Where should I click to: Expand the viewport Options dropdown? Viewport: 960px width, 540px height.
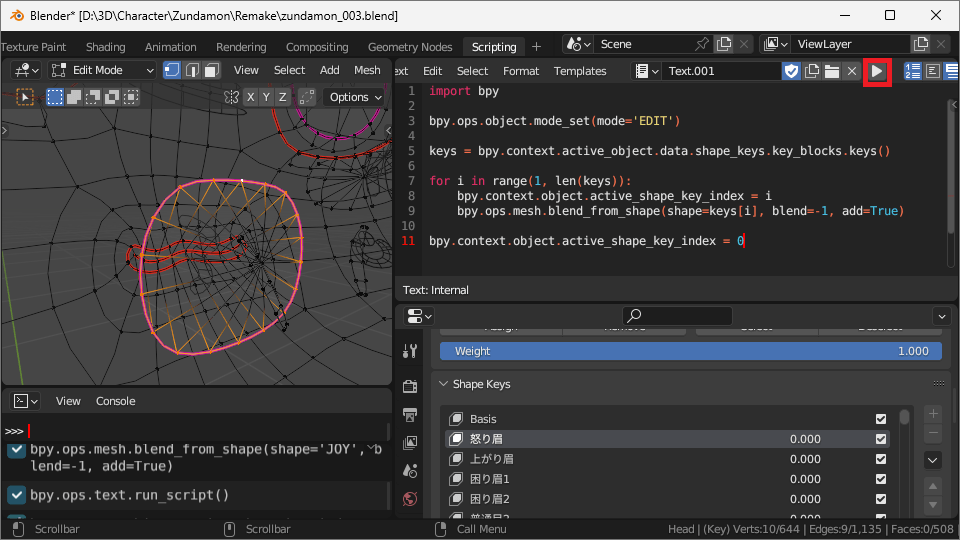click(356, 97)
